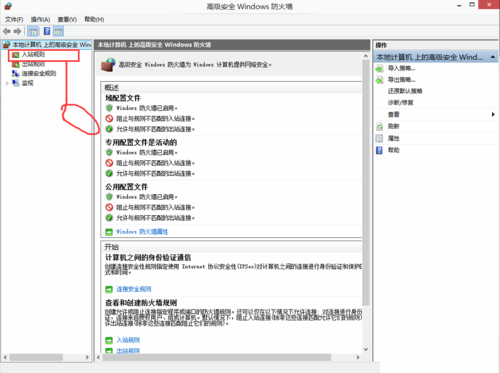
Task: Click the red block icon under 域配置文件
Action: (109, 118)
